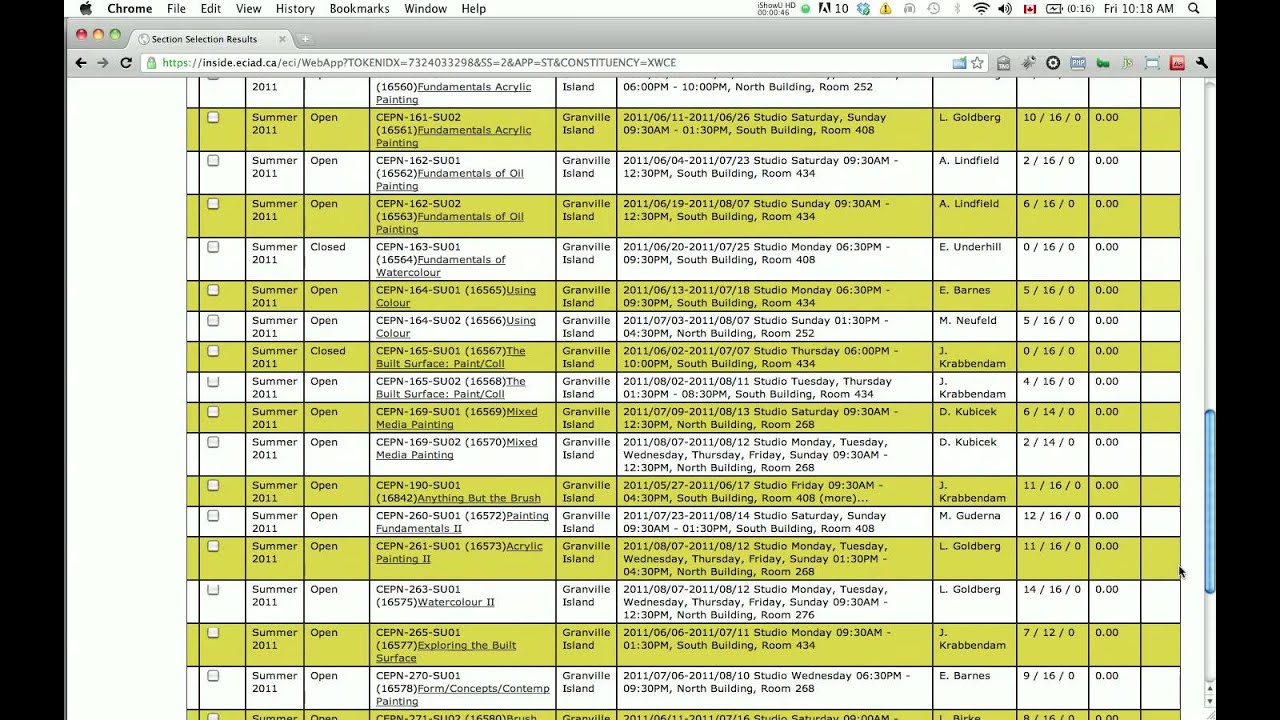
Task: Click the green bw extension icon
Action: (x=1103, y=63)
